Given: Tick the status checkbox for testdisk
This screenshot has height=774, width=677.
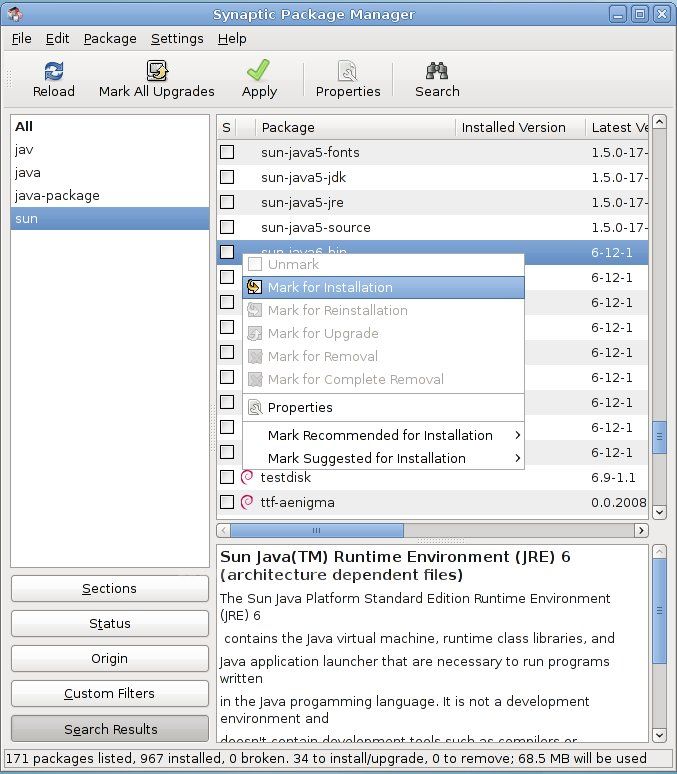Looking at the screenshot, I should pos(227,477).
